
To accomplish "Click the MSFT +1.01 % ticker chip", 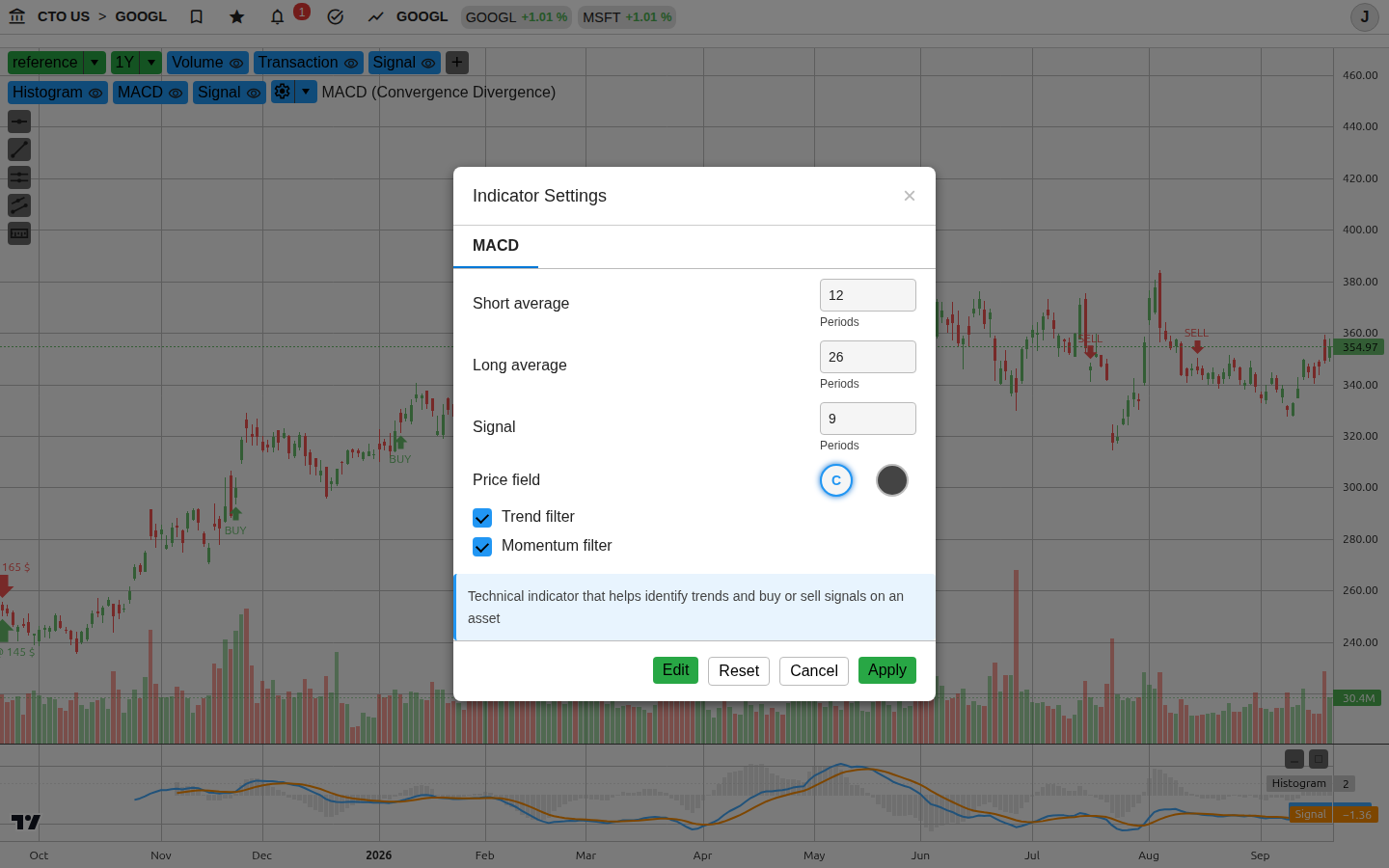I will point(627,17).
